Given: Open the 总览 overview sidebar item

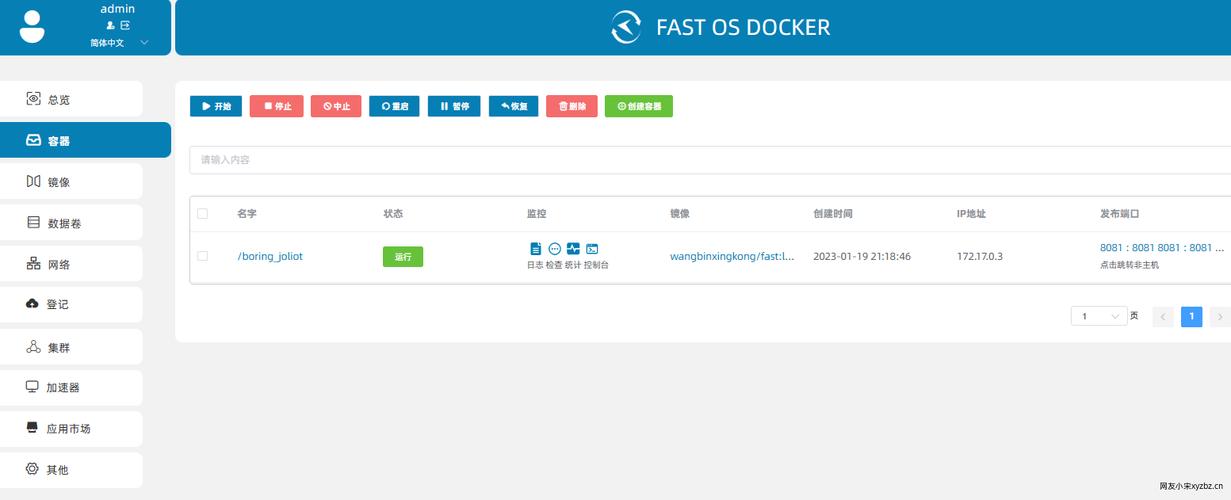Looking at the screenshot, I should tap(71, 99).
